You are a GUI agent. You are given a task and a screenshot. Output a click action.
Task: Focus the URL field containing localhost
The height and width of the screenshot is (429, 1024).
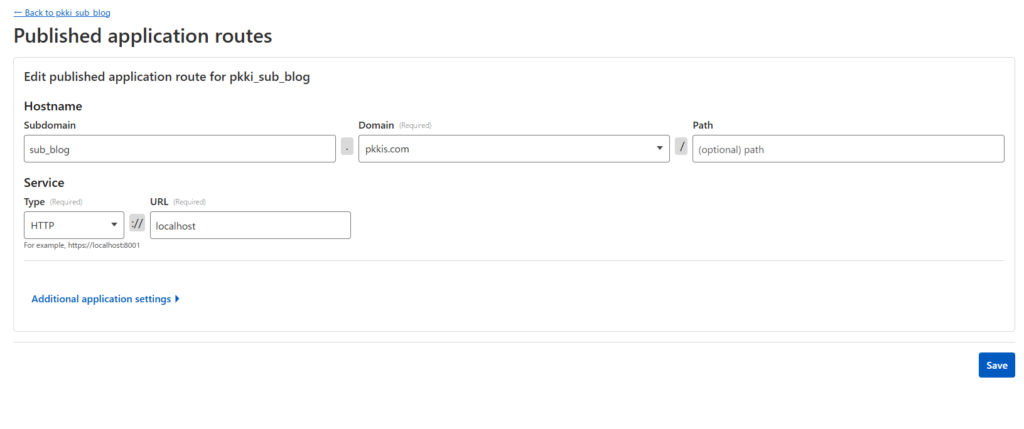(250, 225)
